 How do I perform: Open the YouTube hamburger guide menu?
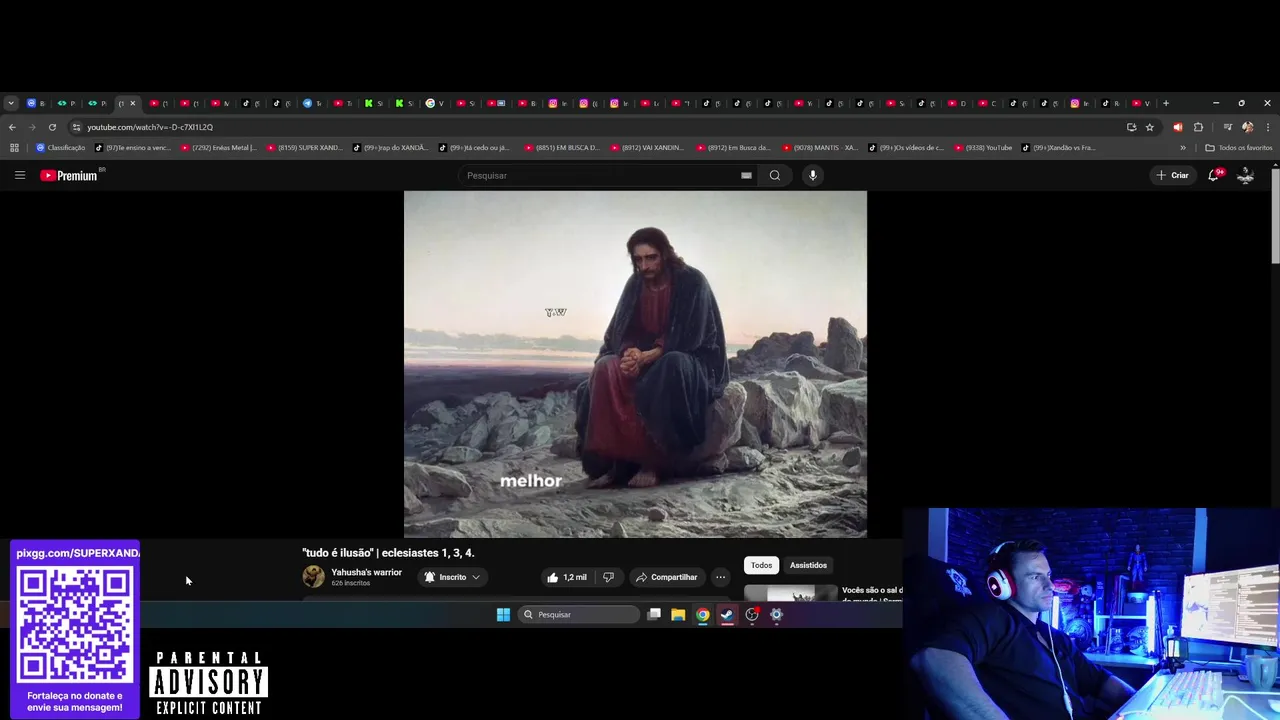19,175
